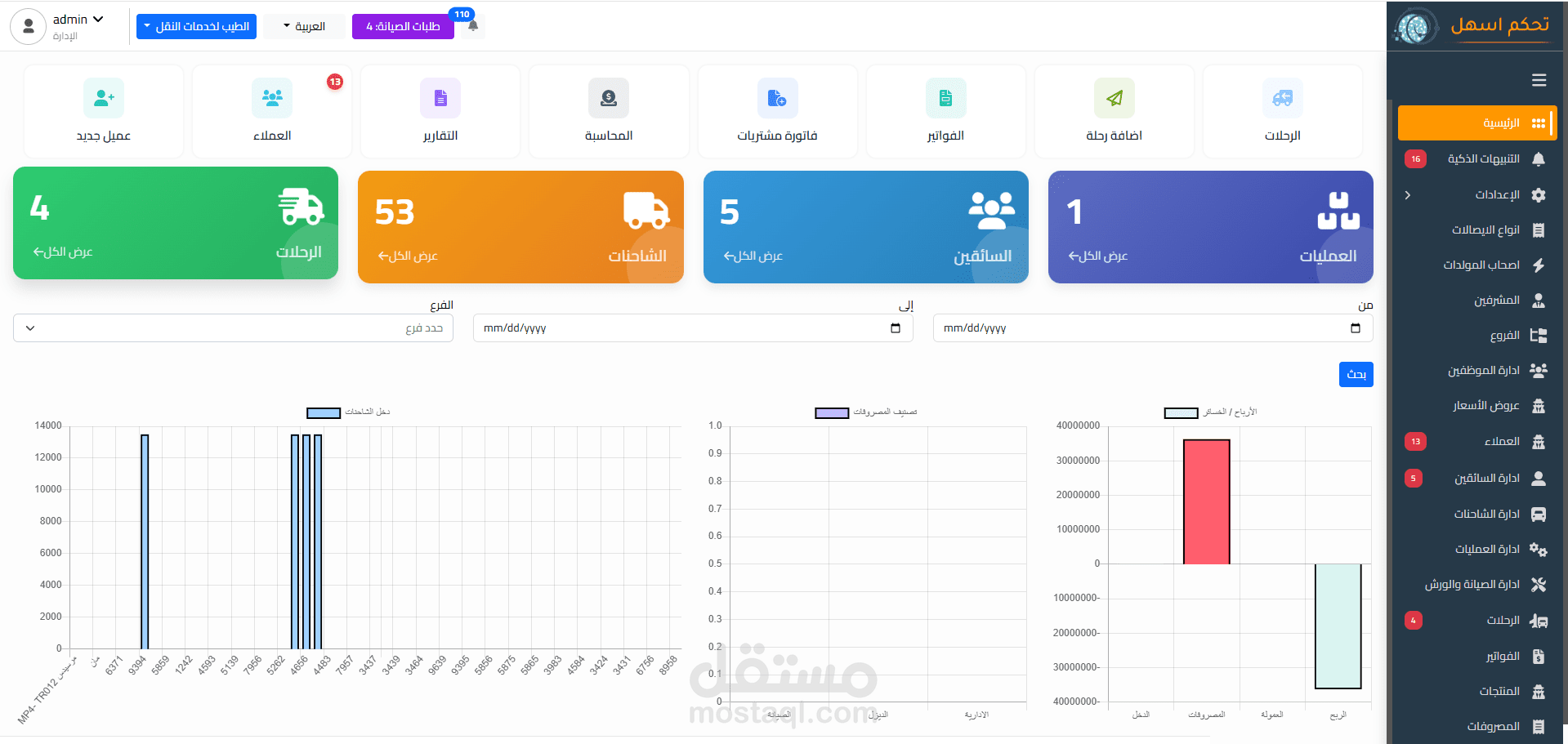Open the اضافة رحلة (add trip) icon
1568x744 pixels.
coord(1114,98)
